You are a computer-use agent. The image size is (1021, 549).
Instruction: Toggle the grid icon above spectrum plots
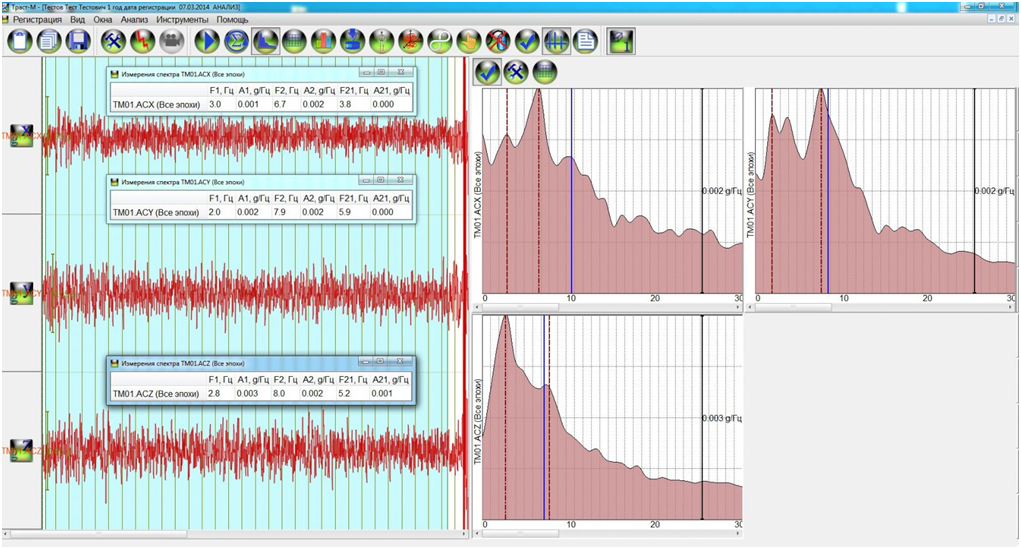point(544,71)
